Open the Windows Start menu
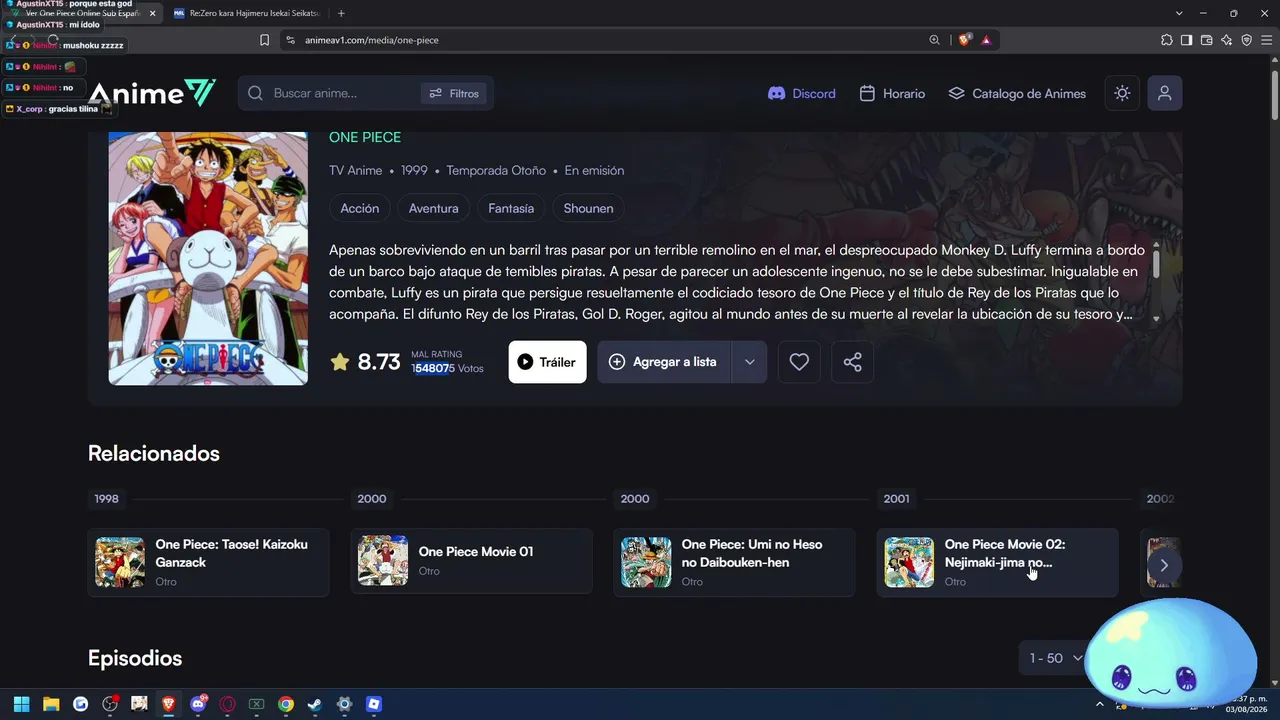This screenshot has width=1280, height=720. coord(21,704)
